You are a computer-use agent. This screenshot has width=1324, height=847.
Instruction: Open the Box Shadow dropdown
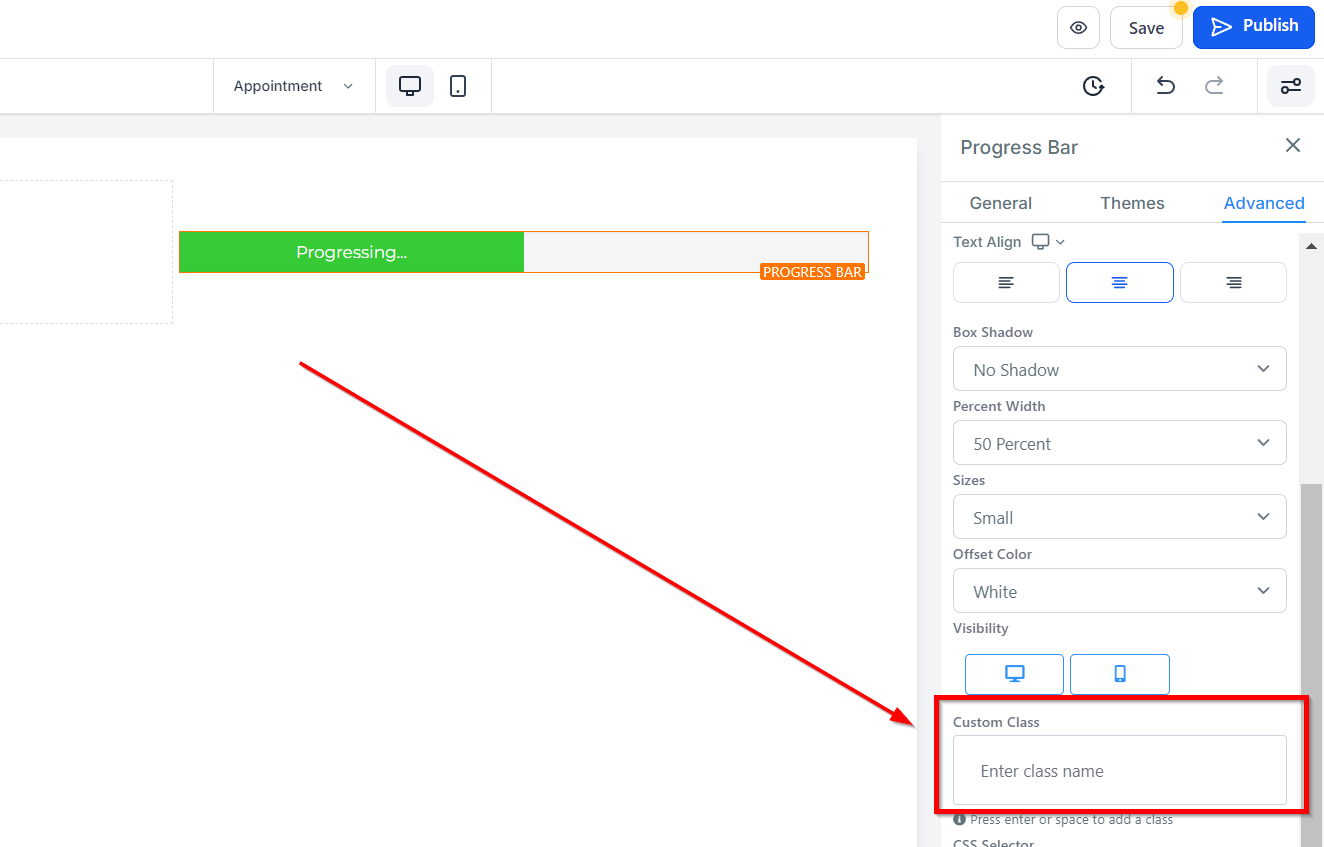1119,370
